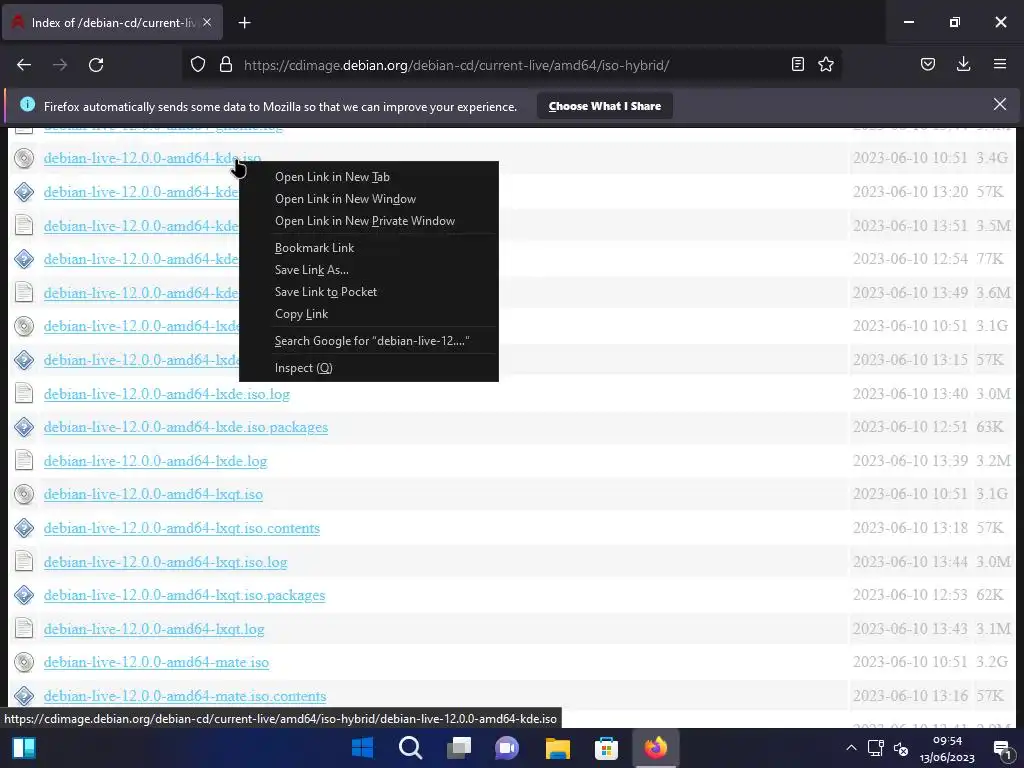Show hidden system tray icons
This screenshot has height=768, width=1024.
(851, 748)
